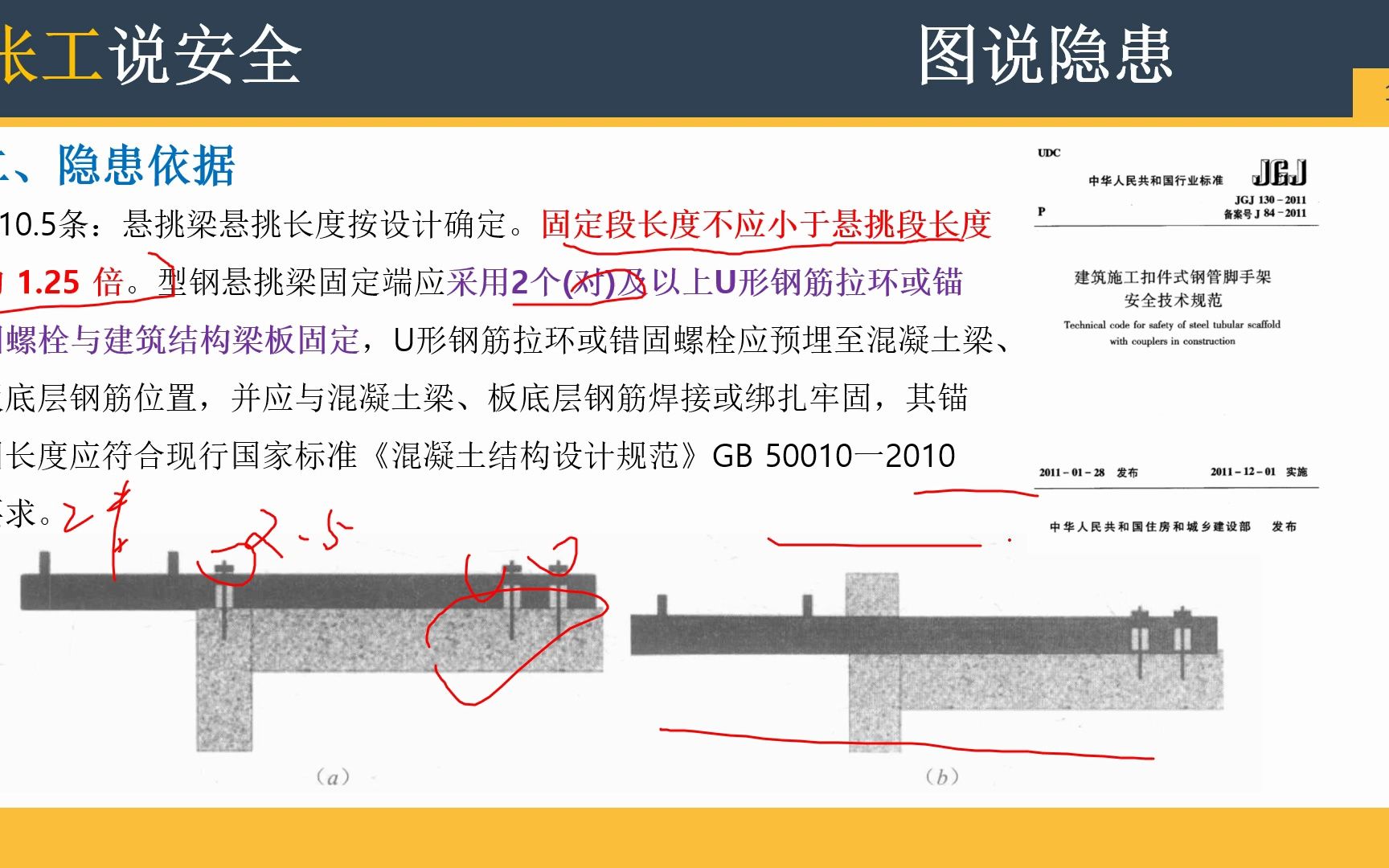
Task: Click the concrete column in diagram (b)
Action: tap(874, 662)
